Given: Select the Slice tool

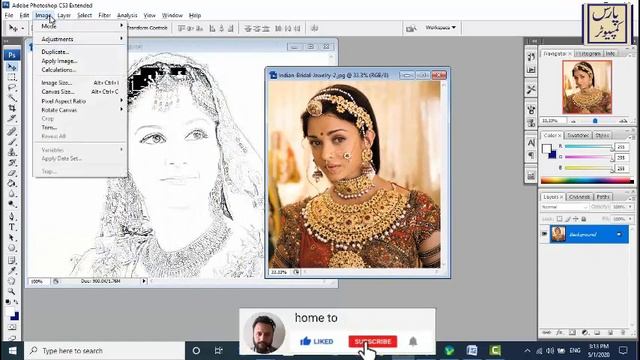Looking at the screenshot, I should (12, 118).
